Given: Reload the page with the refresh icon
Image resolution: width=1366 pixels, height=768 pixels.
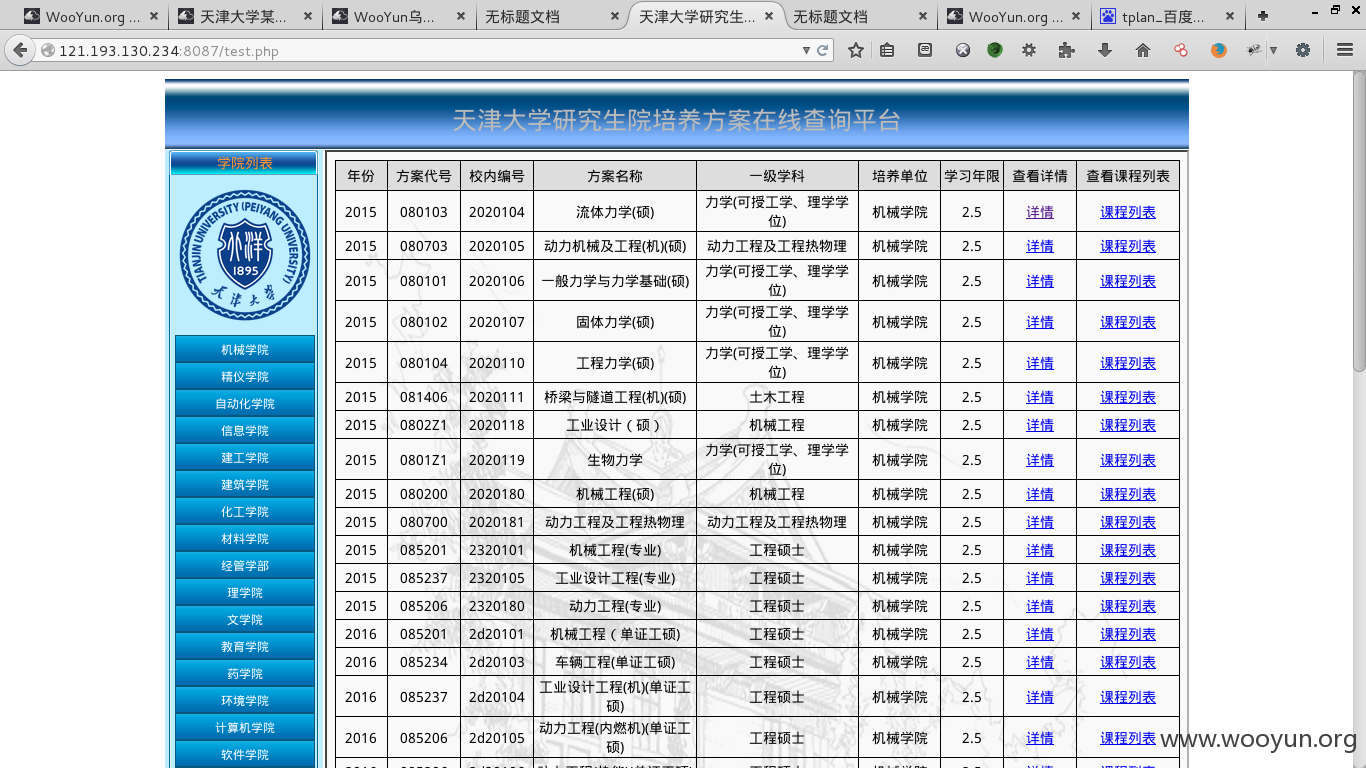Looking at the screenshot, I should click(x=823, y=51).
